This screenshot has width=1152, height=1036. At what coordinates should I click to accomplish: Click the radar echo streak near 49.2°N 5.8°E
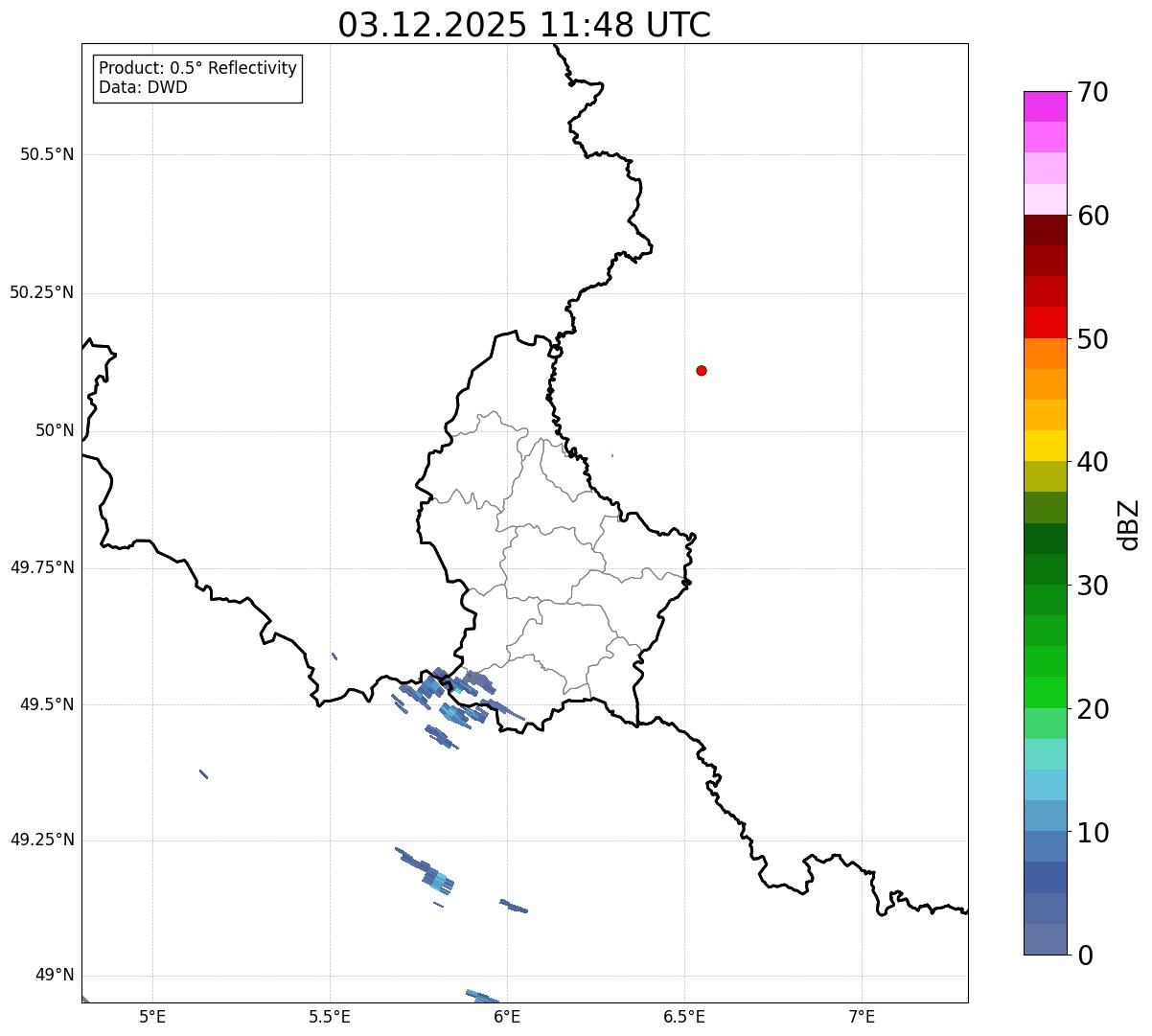(426, 872)
